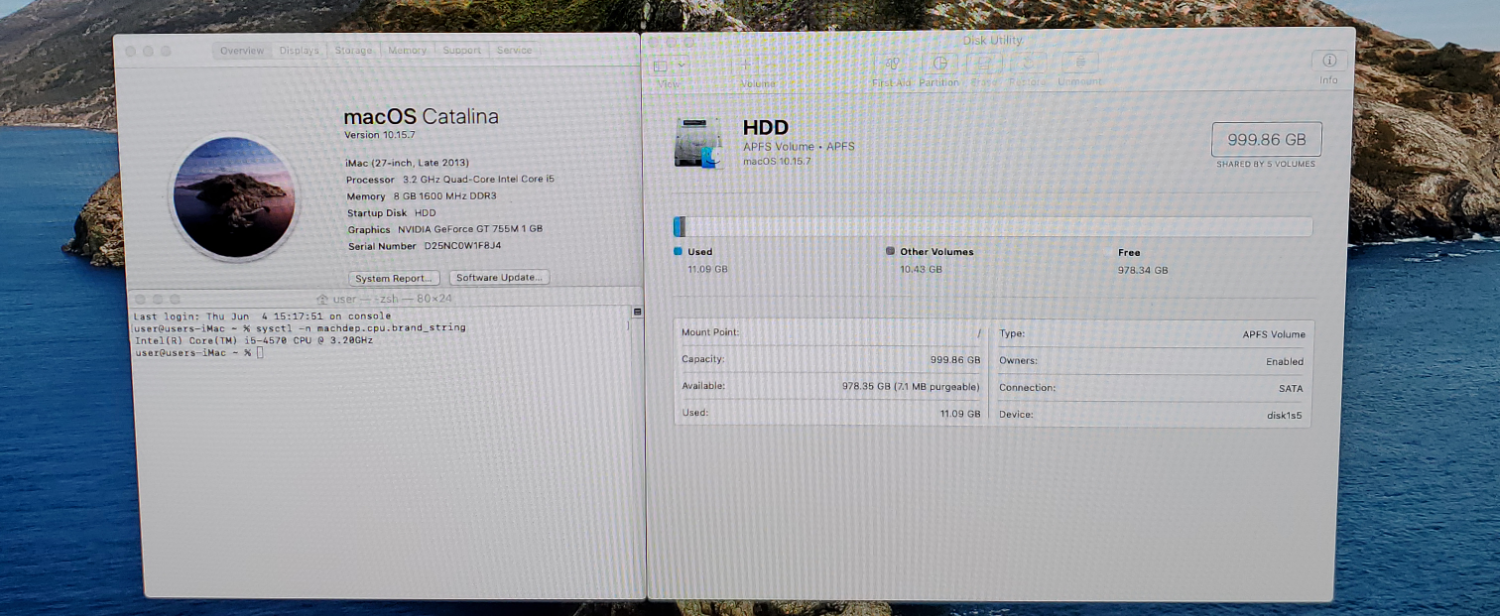Open the Memory tab
The image size is (1500, 616).
407,51
